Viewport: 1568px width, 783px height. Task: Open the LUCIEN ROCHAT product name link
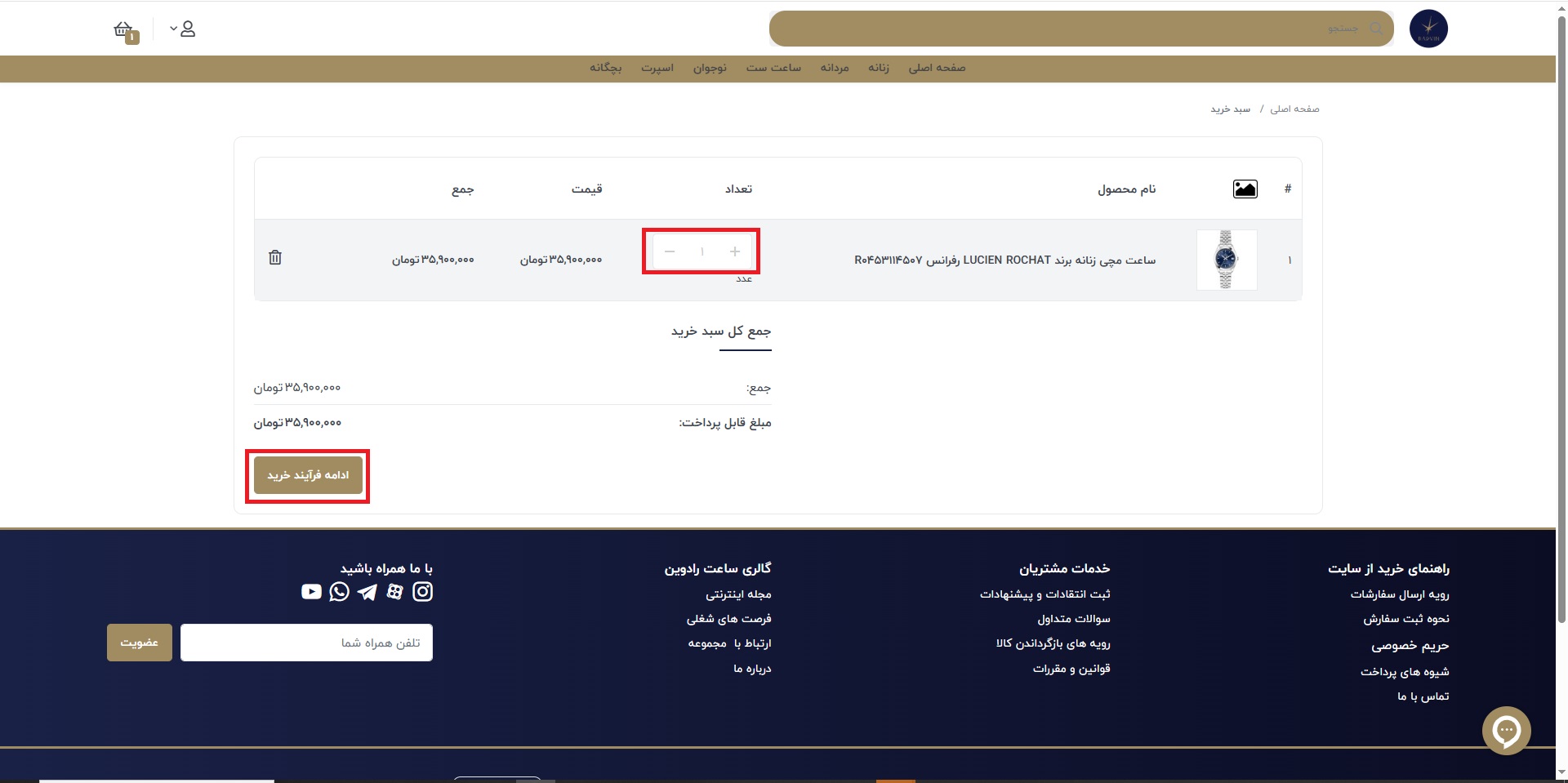click(1004, 260)
